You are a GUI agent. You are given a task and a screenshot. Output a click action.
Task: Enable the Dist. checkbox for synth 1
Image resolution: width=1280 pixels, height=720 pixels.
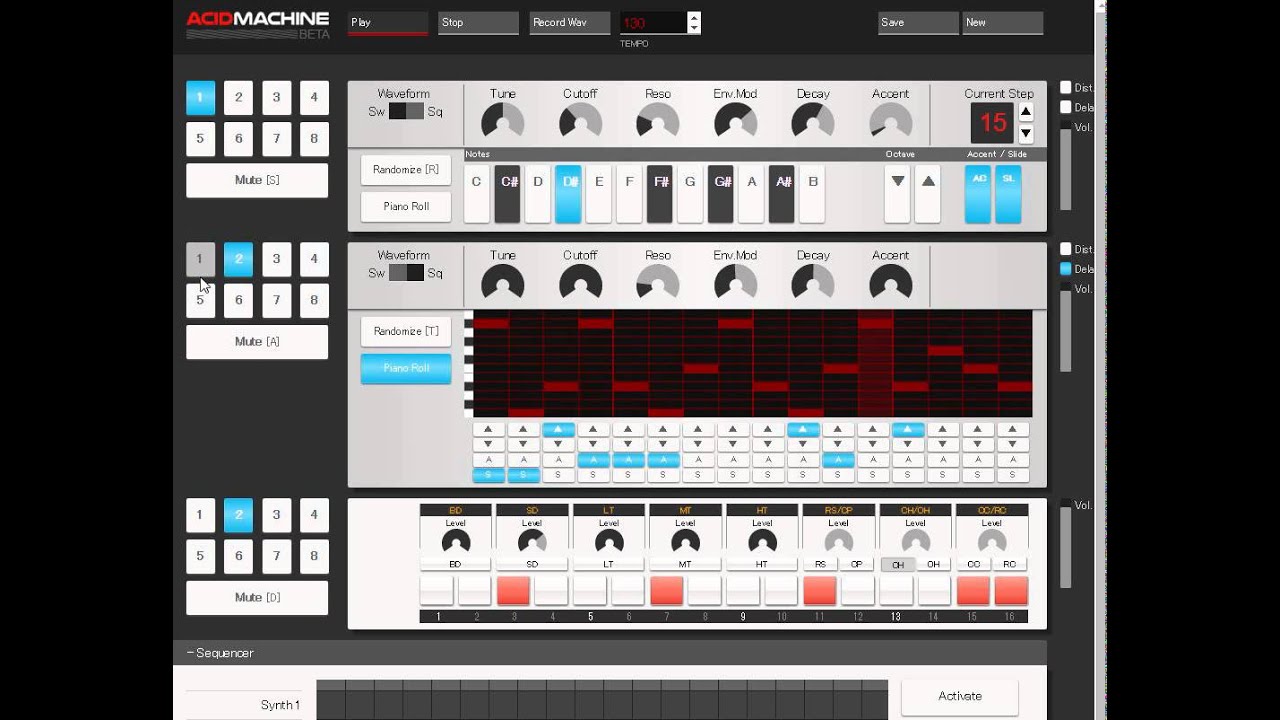point(1066,87)
